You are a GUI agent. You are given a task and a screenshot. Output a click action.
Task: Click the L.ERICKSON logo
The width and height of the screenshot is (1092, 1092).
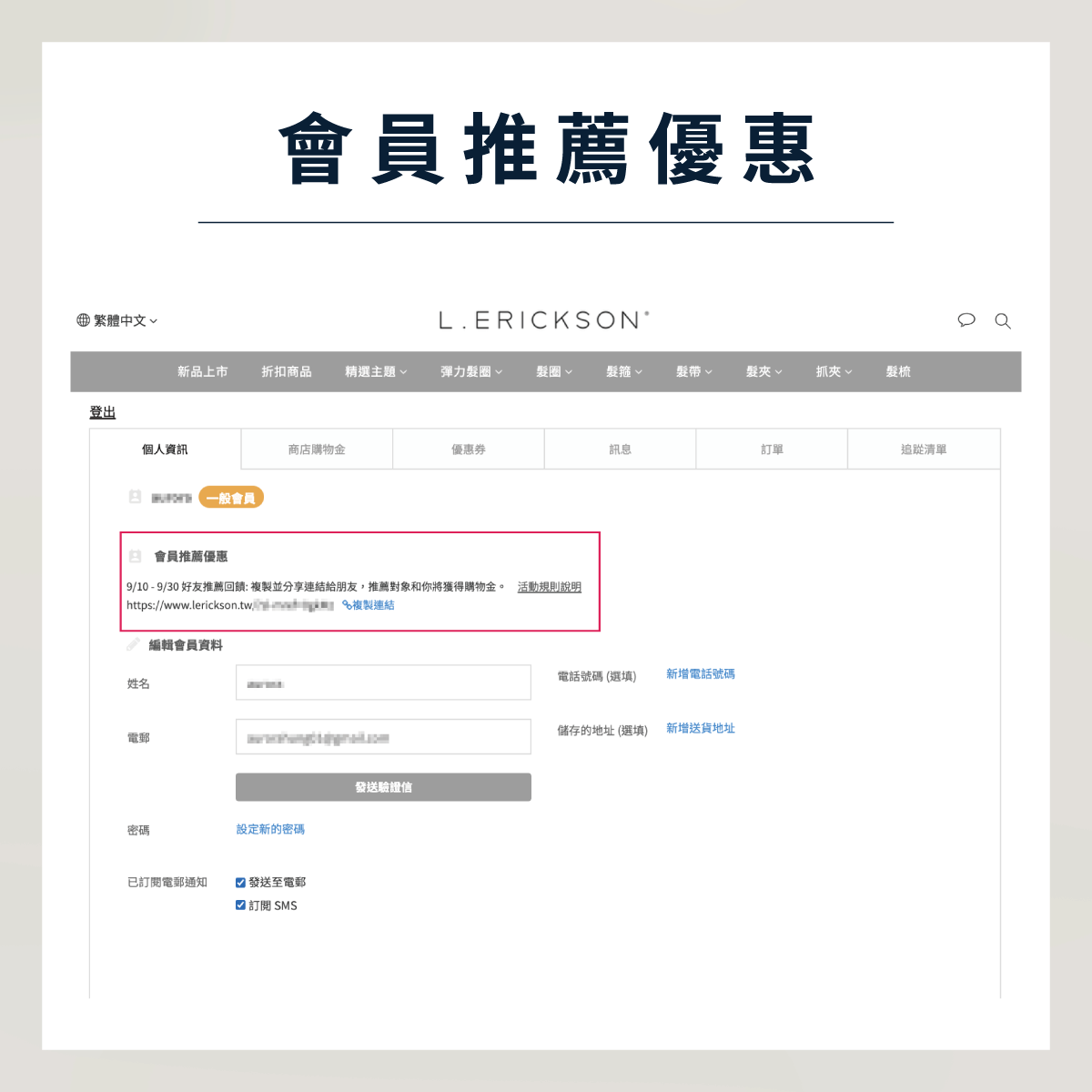[544, 320]
